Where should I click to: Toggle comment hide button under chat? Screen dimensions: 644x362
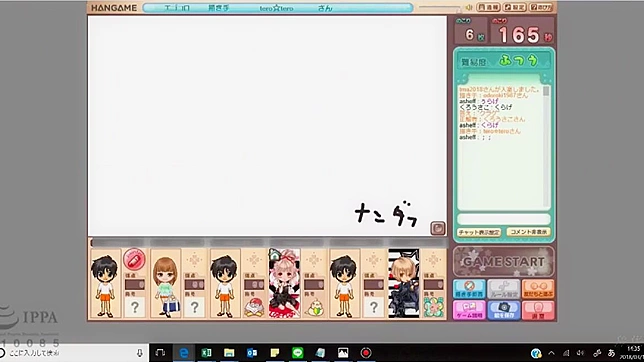pos(528,232)
